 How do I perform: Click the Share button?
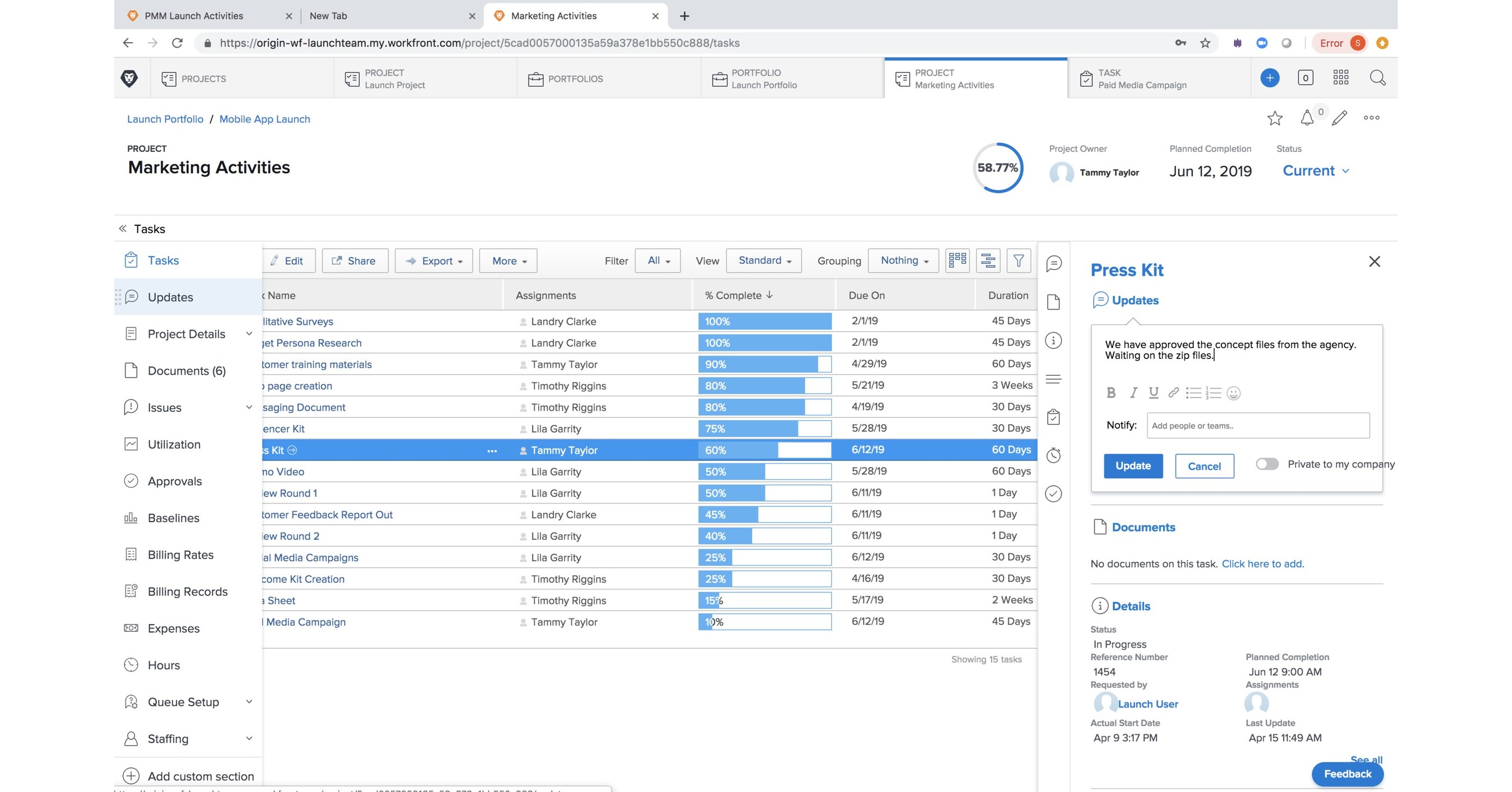point(354,260)
